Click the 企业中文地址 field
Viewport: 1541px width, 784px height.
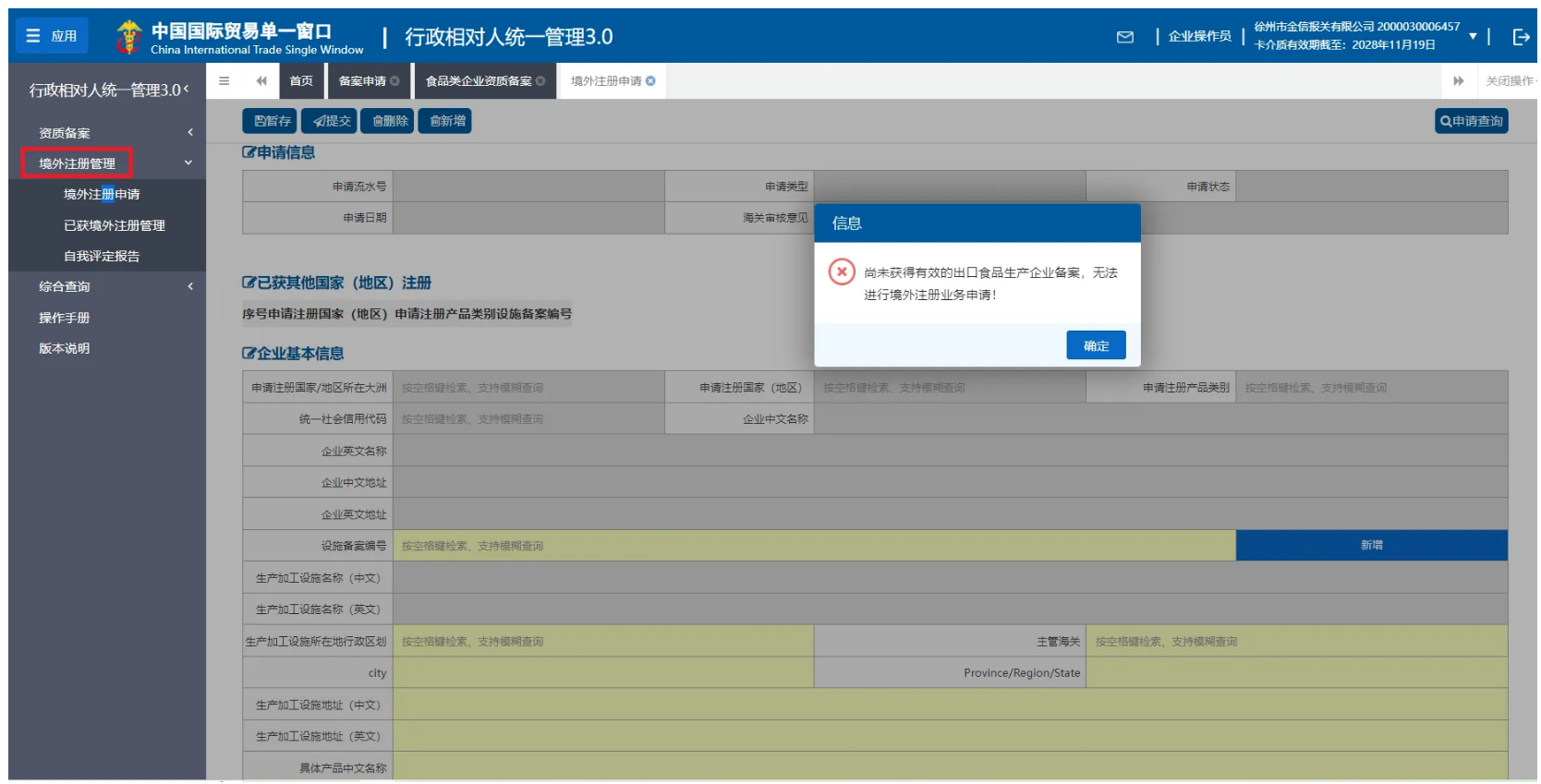[951, 483]
